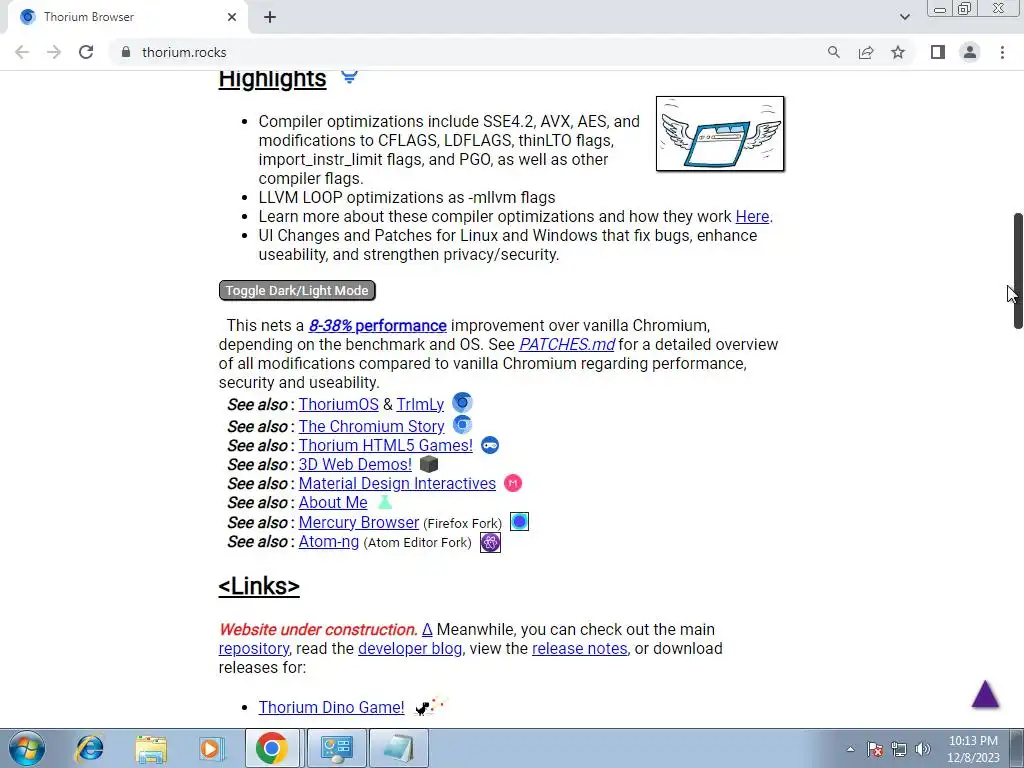Viewport: 1024px width, 768px height.
Task: Open the browser three-dot menu
Action: click(x=1002, y=52)
